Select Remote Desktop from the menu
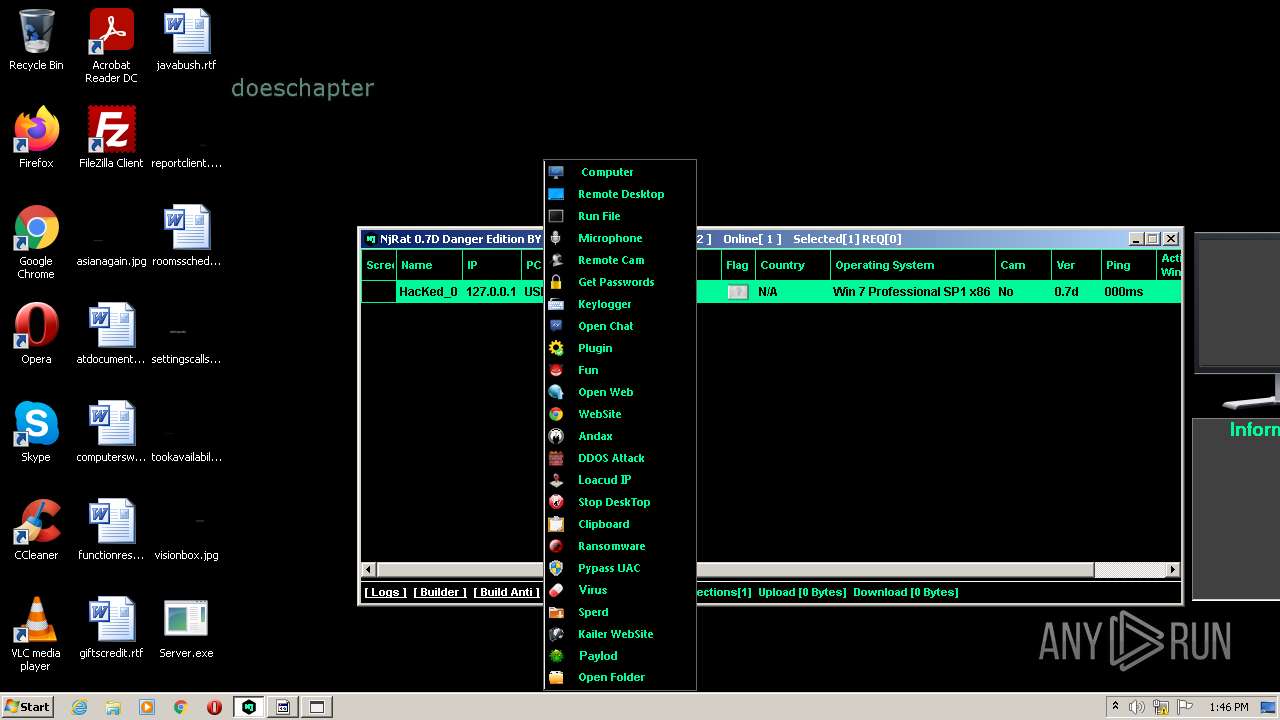This screenshot has height=720, width=1280. (620, 194)
